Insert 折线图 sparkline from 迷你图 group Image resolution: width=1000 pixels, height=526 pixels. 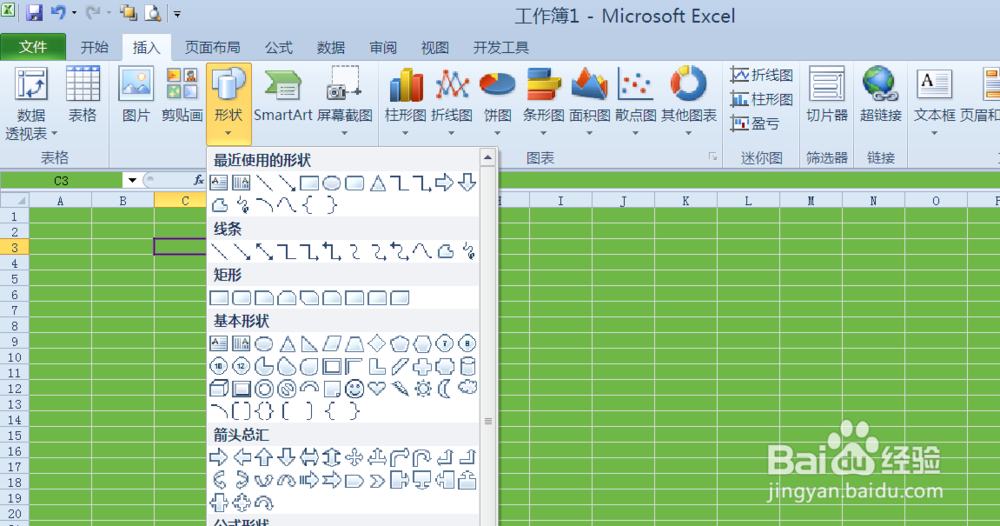[x=761, y=75]
